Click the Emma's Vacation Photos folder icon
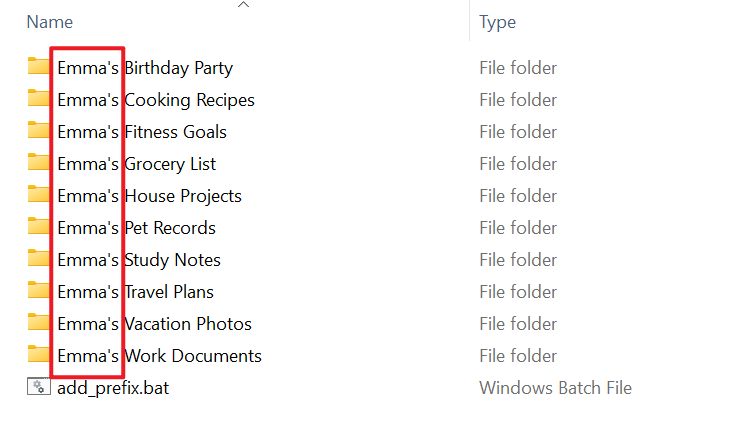Screen dimensions: 731x427 [38, 324]
